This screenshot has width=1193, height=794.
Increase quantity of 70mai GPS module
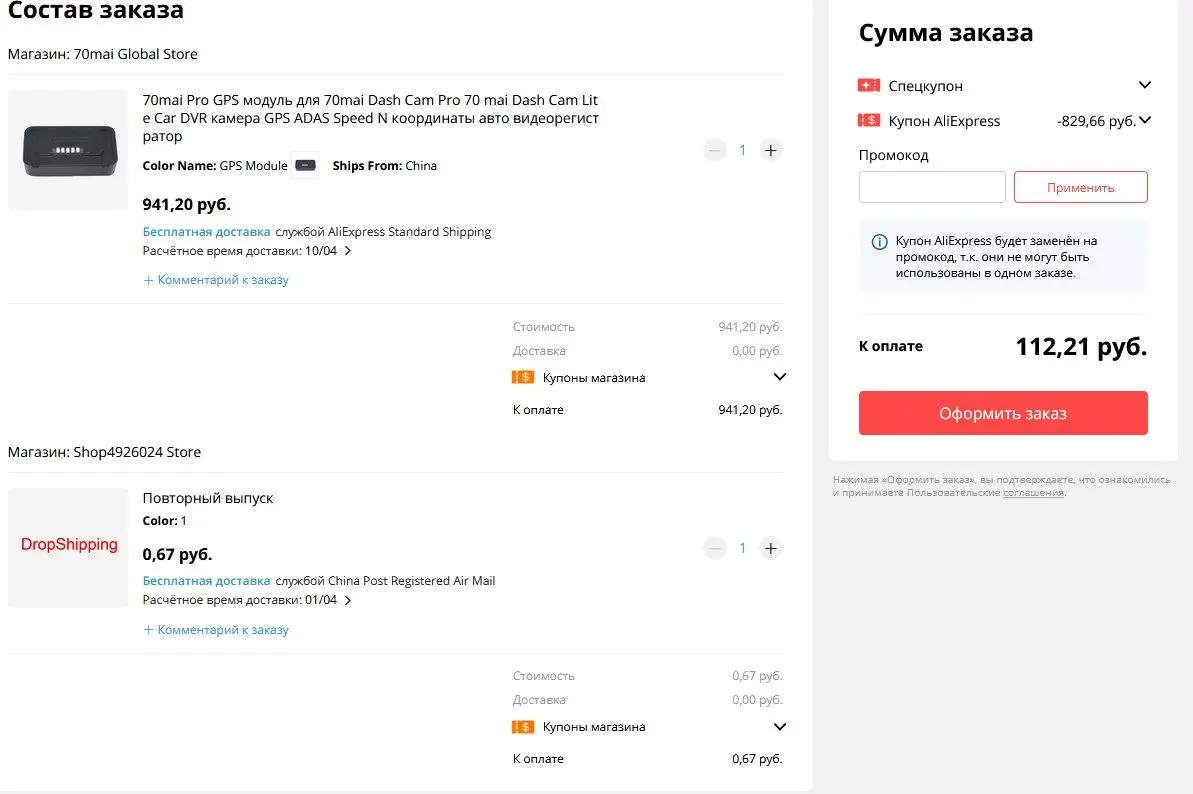[x=771, y=151]
